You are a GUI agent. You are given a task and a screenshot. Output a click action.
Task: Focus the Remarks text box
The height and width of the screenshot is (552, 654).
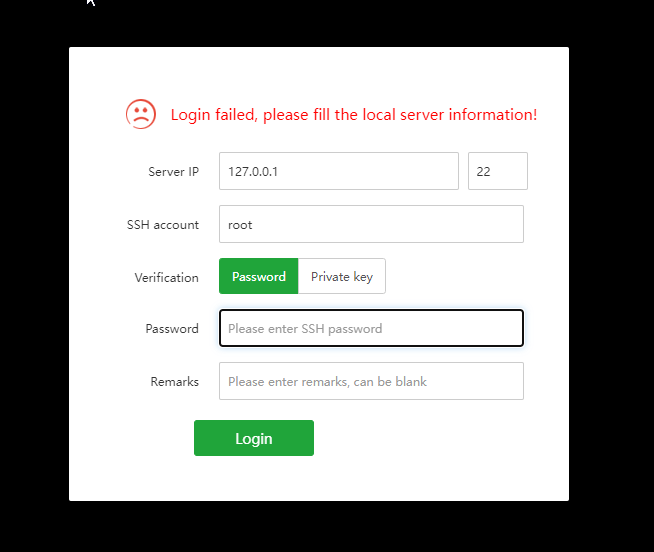(371, 381)
